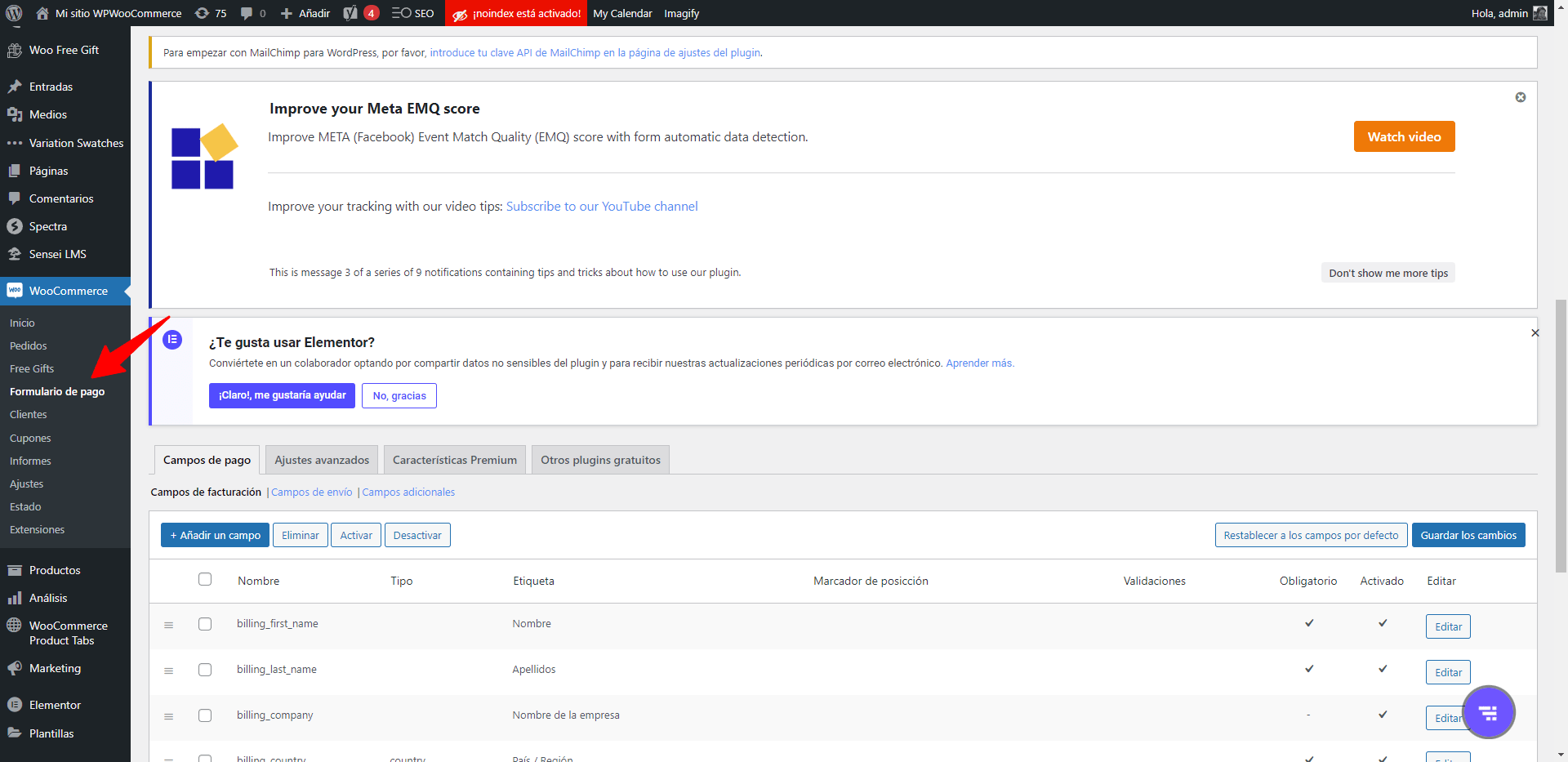
Task: Open the Cupones submenu item
Action: [30, 439]
